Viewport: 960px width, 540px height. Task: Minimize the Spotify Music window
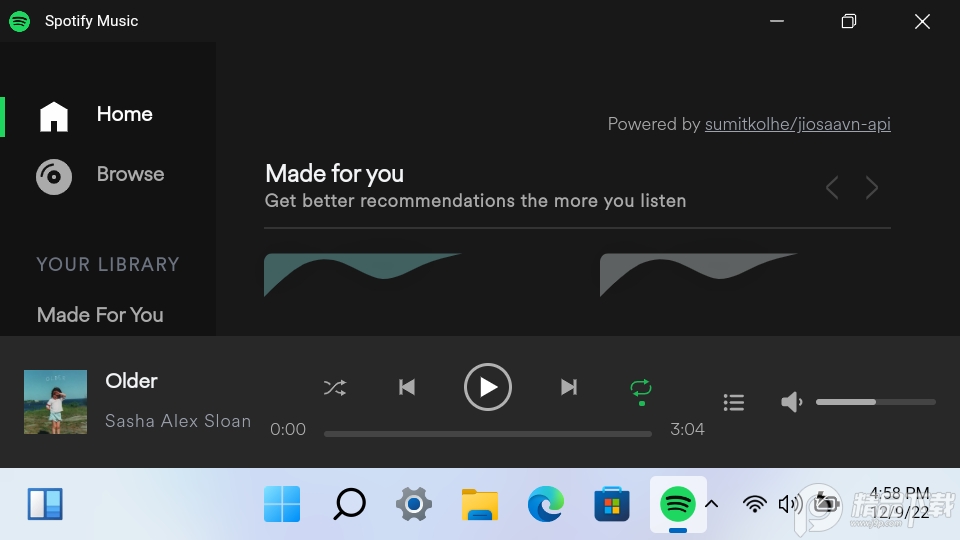coord(776,21)
